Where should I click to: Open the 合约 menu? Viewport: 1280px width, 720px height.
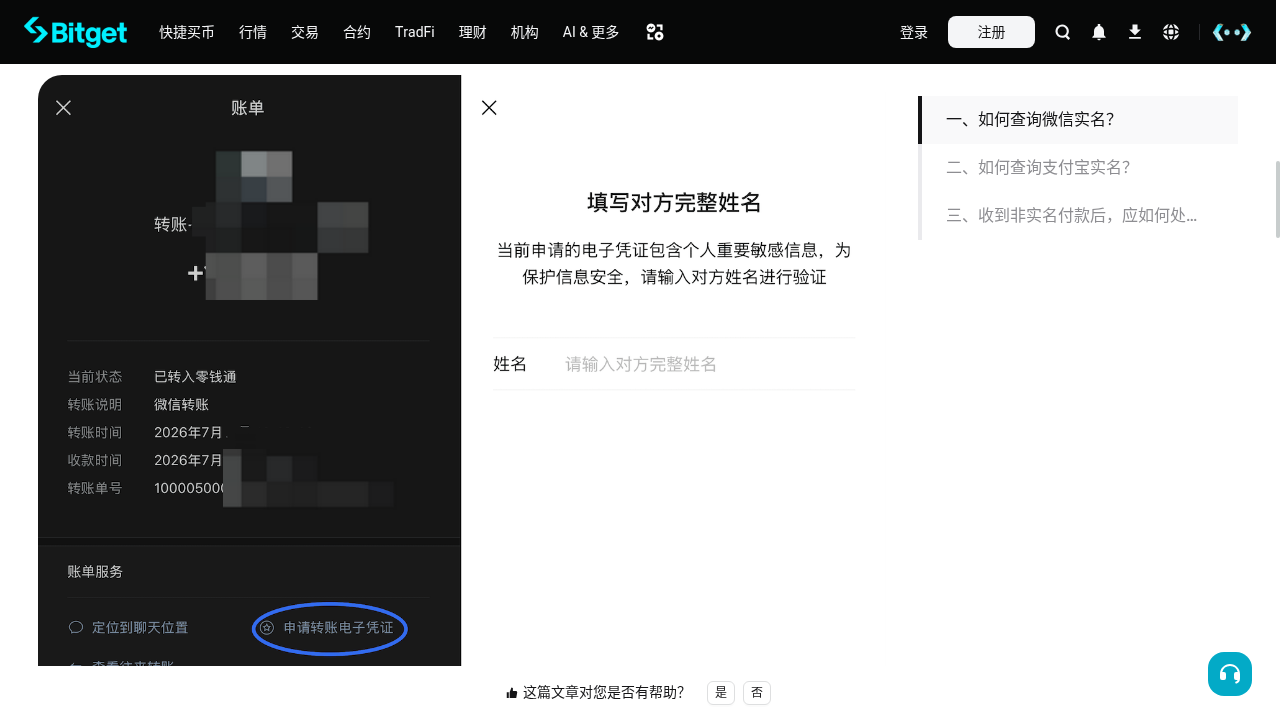[x=357, y=32]
